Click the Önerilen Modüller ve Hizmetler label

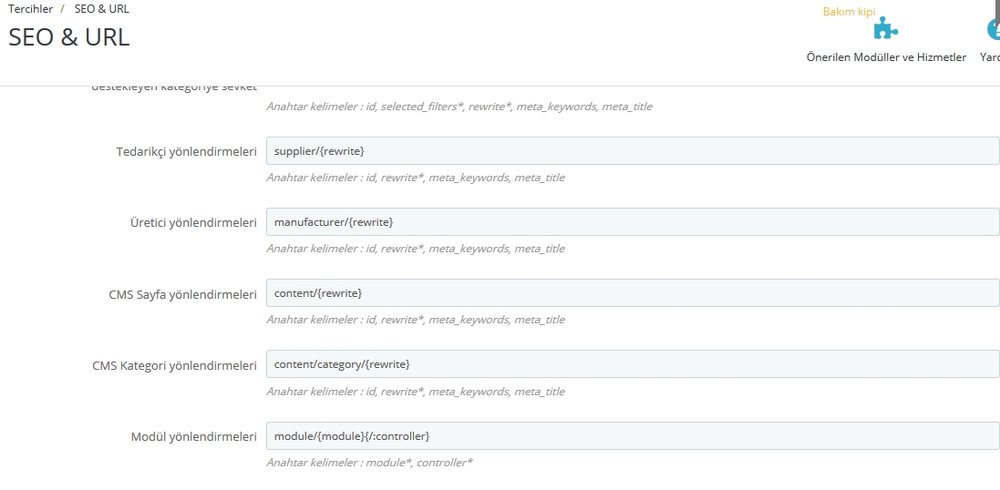point(886,58)
